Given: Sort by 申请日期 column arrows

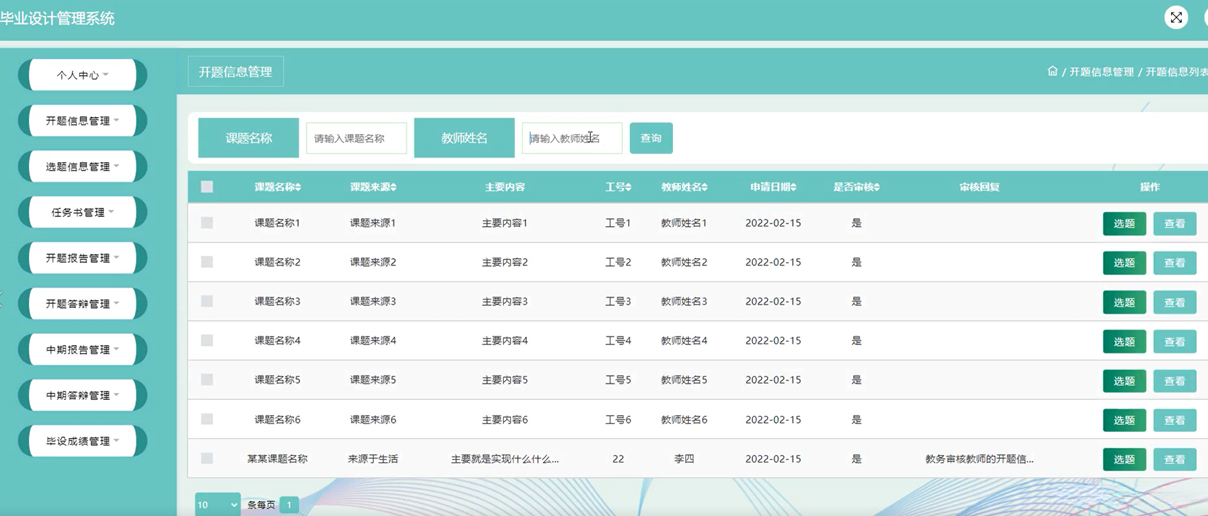Looking at the screenshot, I should coord(795,187).
